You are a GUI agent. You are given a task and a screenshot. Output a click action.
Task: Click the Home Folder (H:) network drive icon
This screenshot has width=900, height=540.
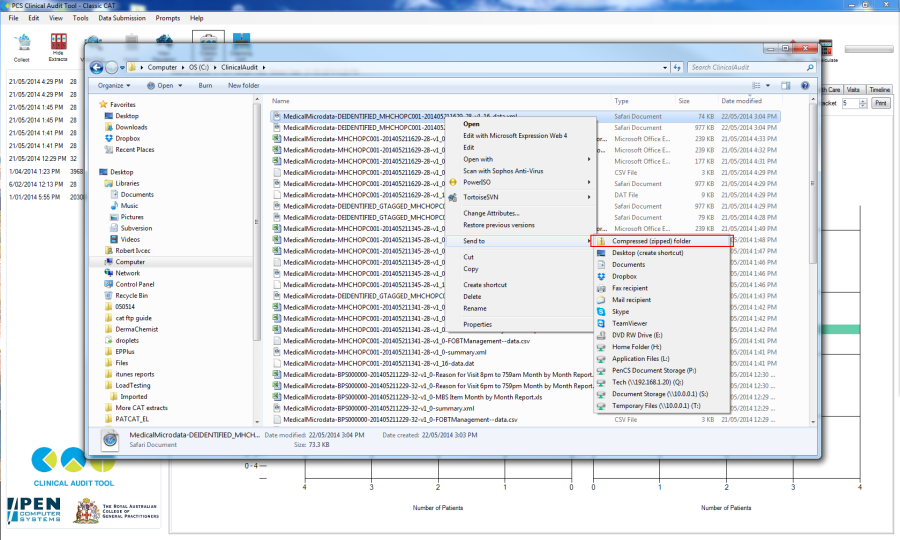coord(601,347)
